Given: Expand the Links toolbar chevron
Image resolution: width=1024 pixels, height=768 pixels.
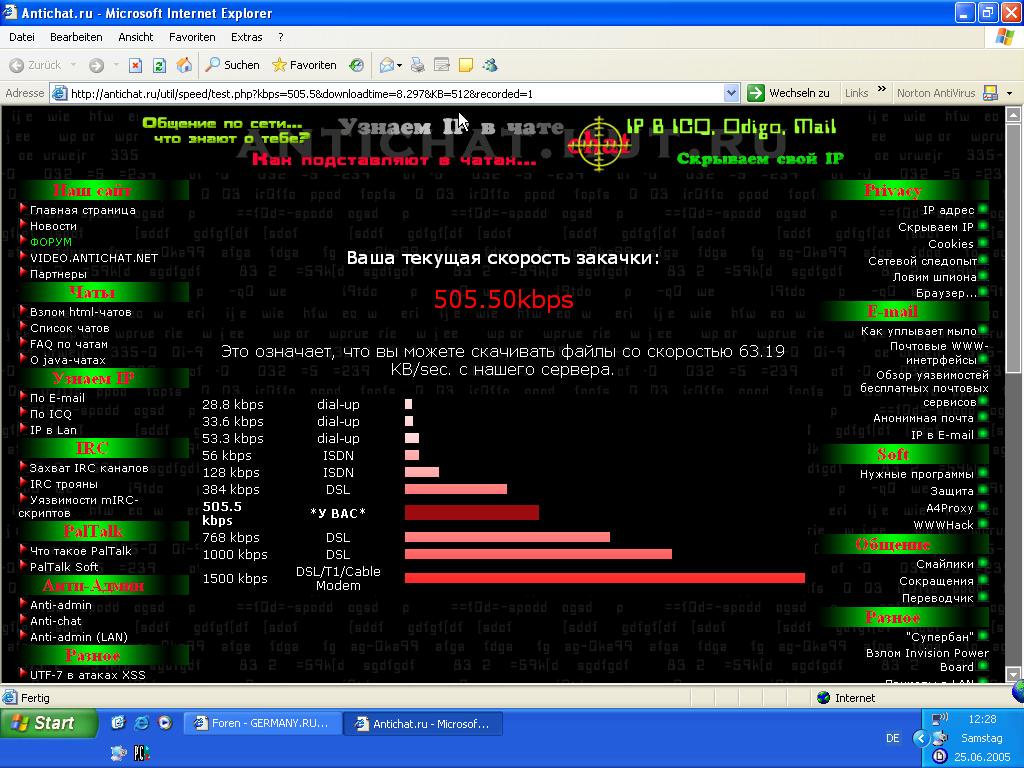Looking at the screenshot, I should pyautogui.click(x=882, y=89).
